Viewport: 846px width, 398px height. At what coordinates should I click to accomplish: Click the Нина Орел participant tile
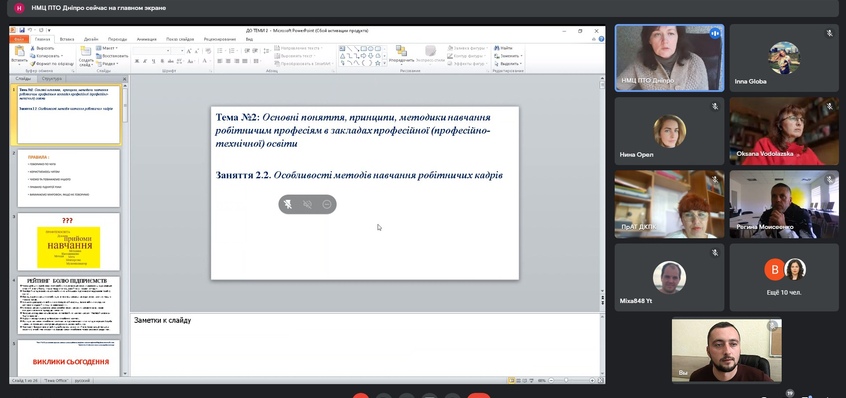coord(670,131)
